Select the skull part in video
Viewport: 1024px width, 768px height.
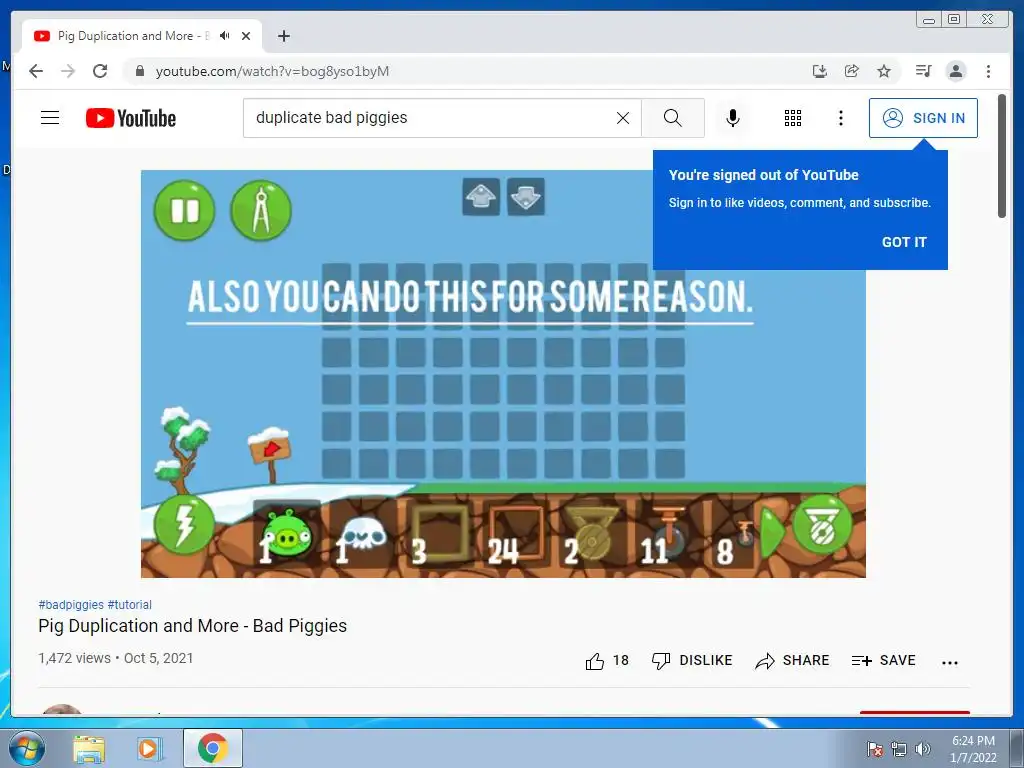363,534
